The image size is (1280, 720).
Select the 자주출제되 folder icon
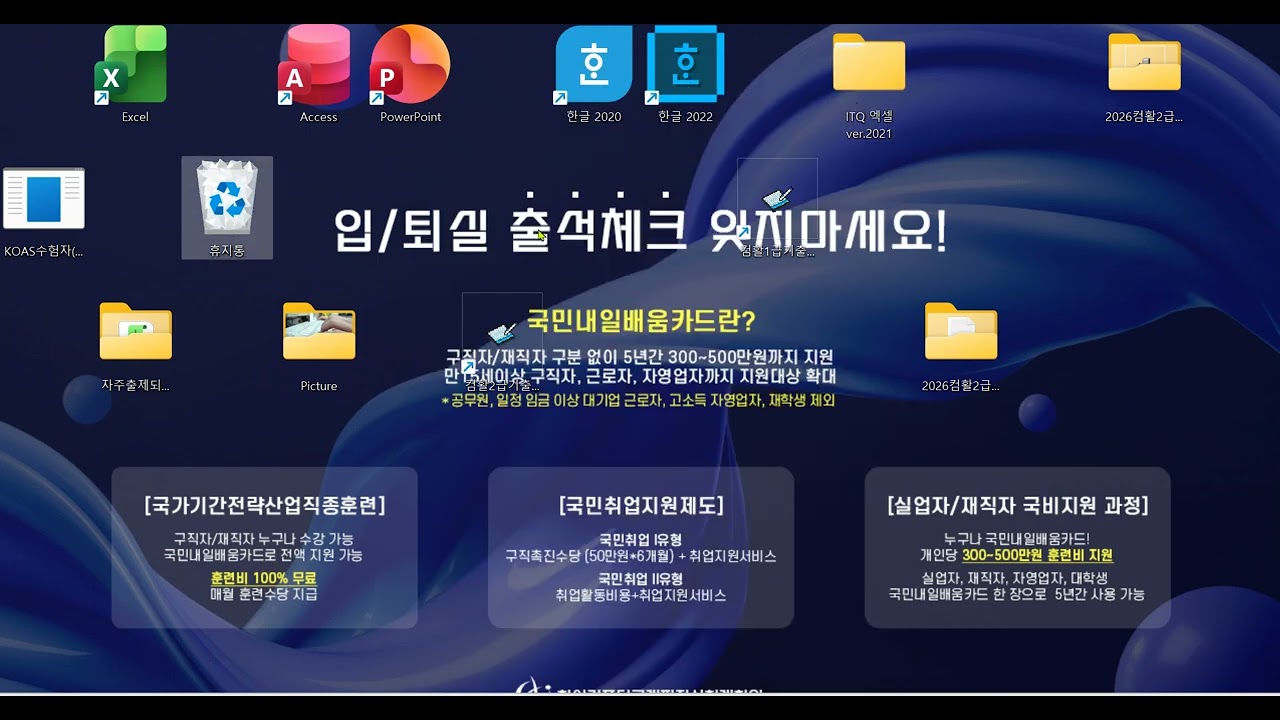point(136,331)
